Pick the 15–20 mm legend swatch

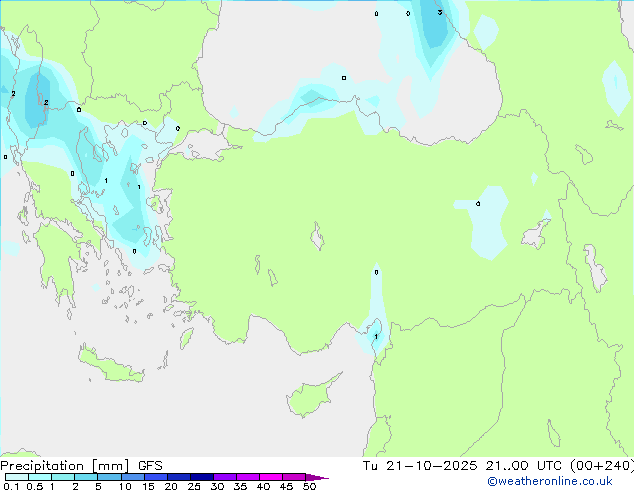pos(155,477)
